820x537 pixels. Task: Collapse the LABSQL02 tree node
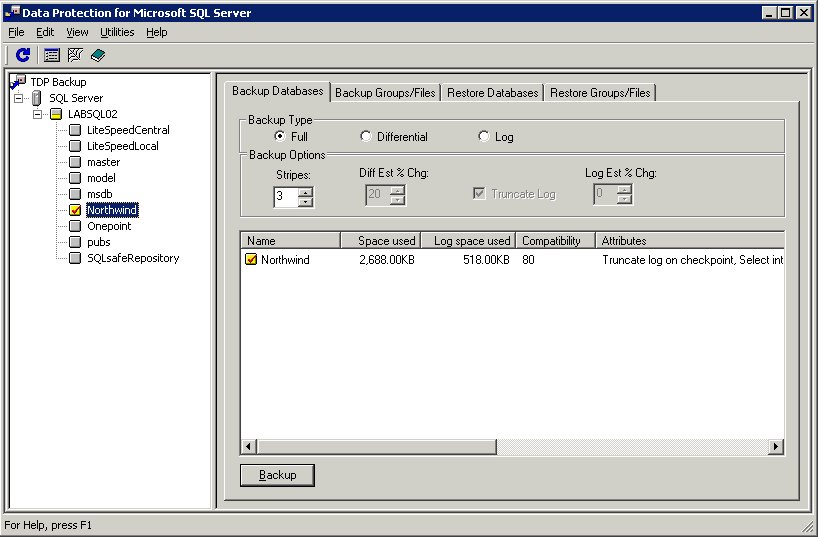click(x=38, y=114)
